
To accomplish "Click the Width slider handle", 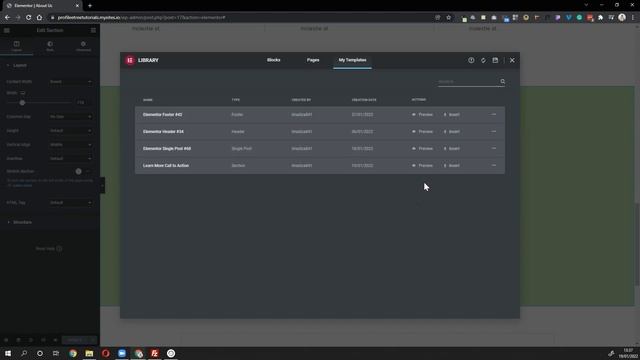I will (x=22, y=103).
